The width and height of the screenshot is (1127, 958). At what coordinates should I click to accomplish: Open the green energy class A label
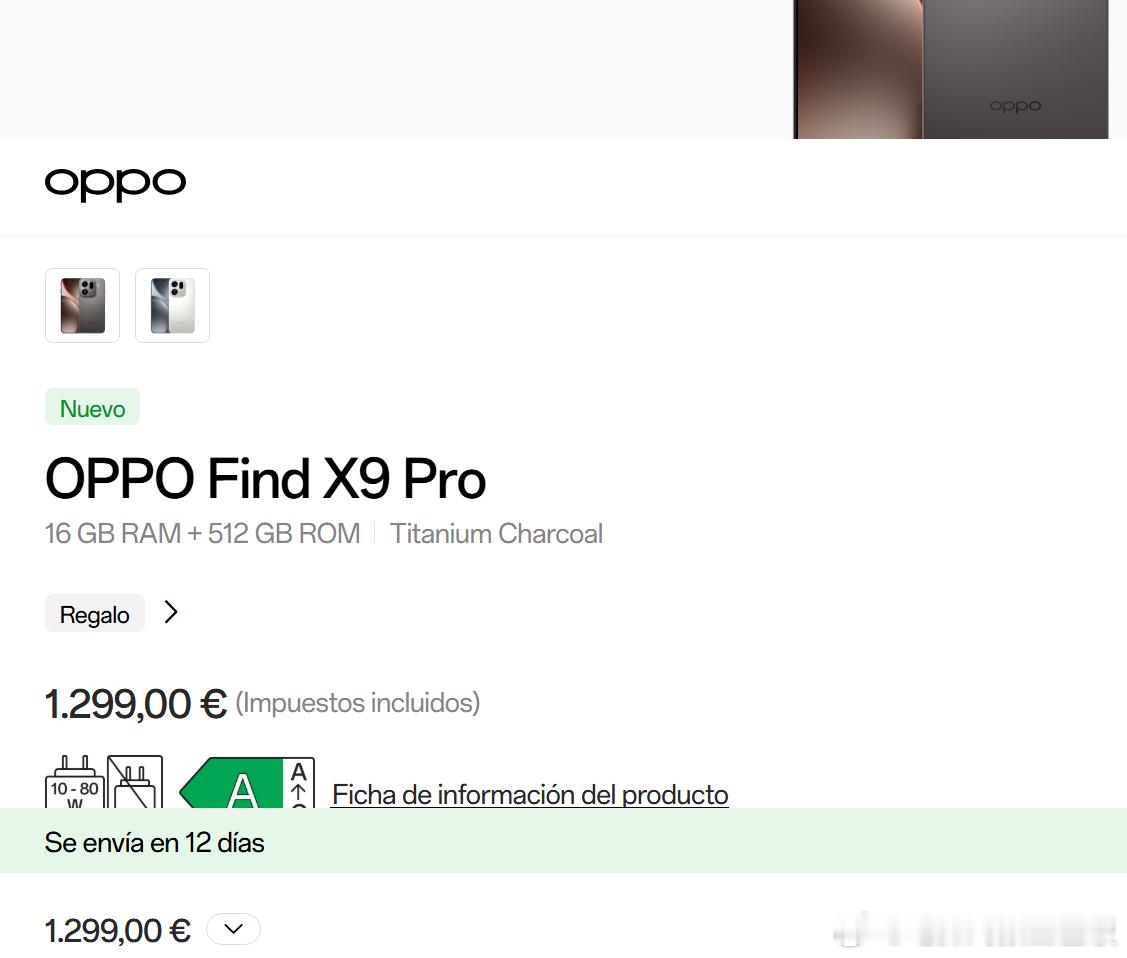tap(231, 783)
